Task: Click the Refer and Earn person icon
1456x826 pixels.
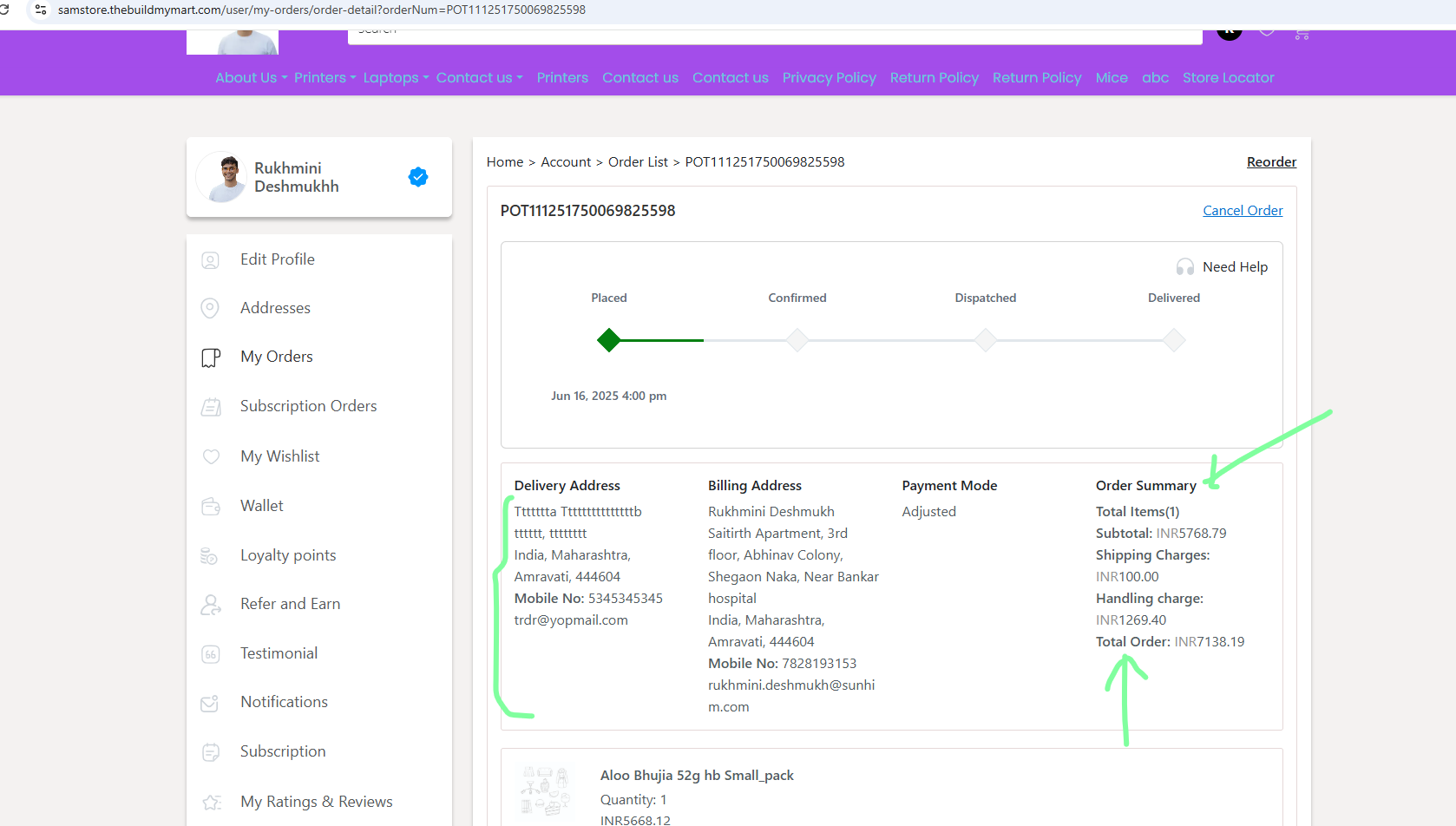Action: tap(211, 605)
